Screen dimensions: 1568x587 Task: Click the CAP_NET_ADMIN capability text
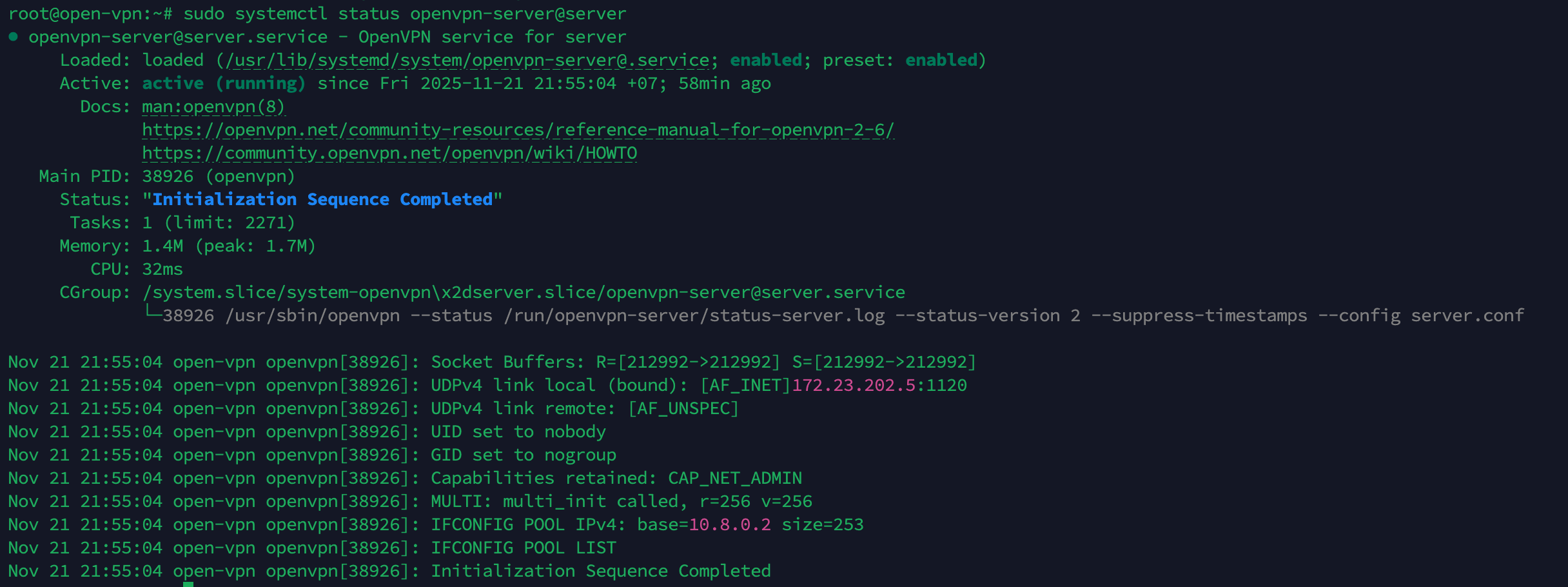pos(735,478)
